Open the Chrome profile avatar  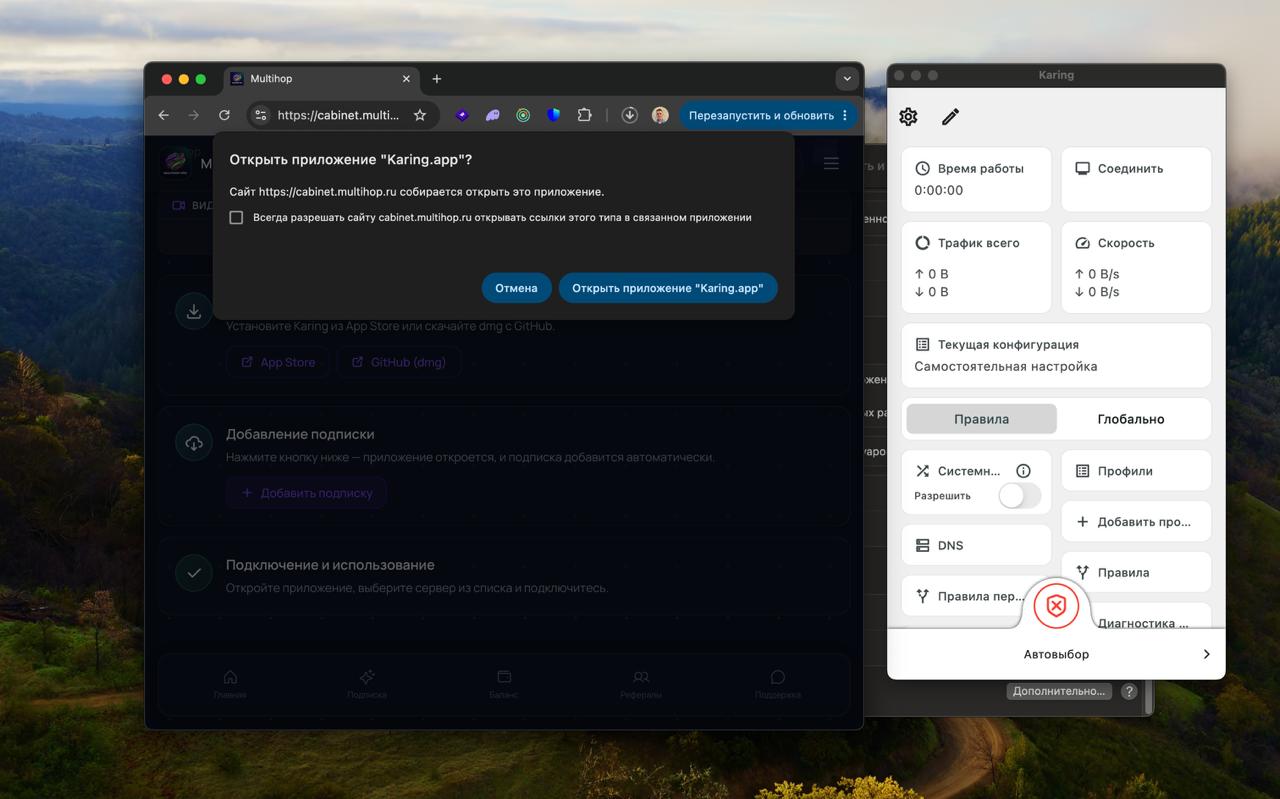pyautogui.click(x=660, y=116)
